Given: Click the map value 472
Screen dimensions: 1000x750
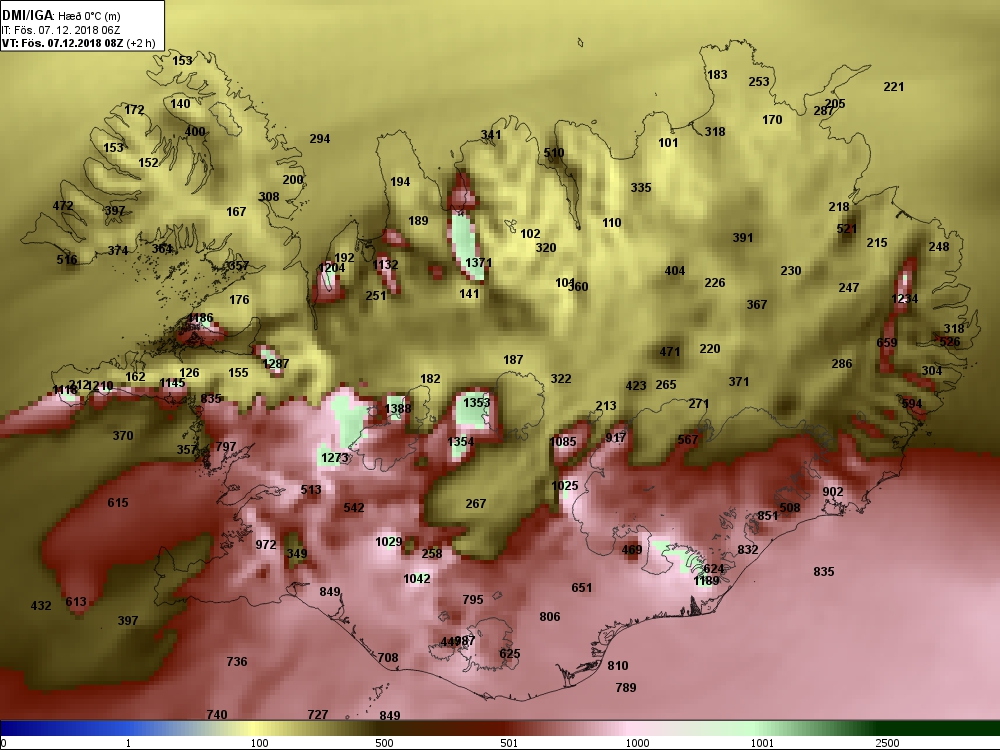Looking at the screenshot, I should [62, 206].
